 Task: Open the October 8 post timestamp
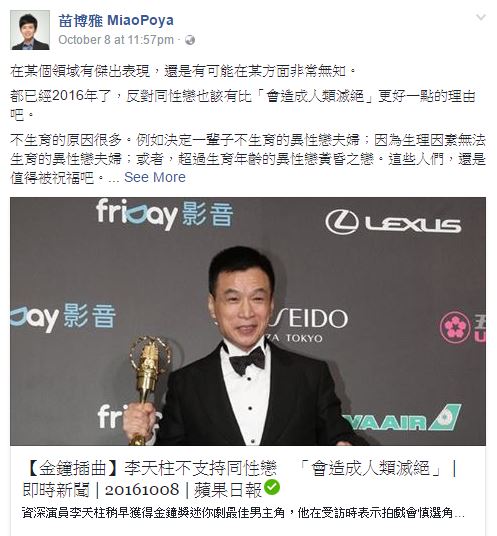tap(116, 40)
